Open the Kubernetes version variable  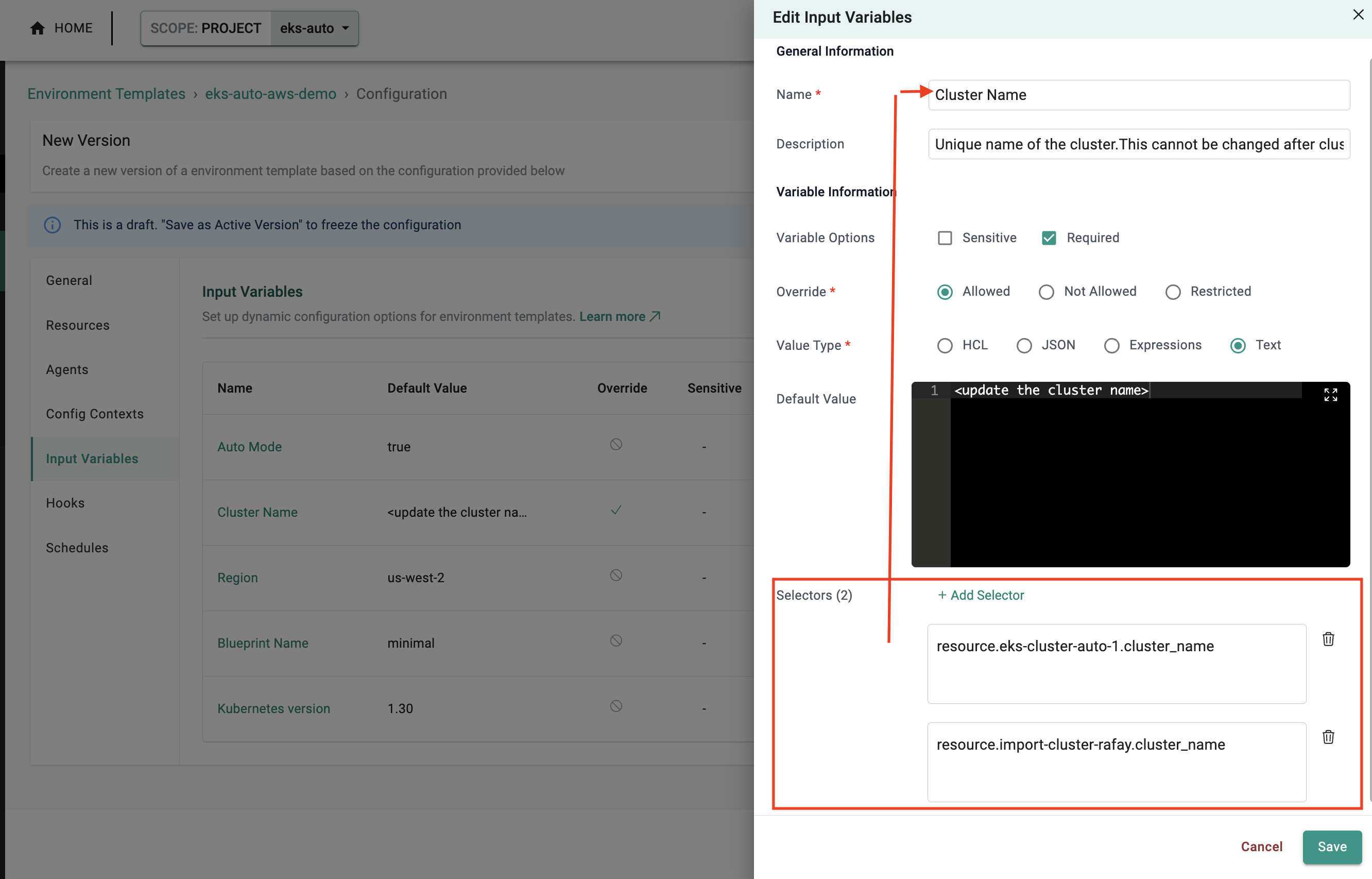point(273,708)
